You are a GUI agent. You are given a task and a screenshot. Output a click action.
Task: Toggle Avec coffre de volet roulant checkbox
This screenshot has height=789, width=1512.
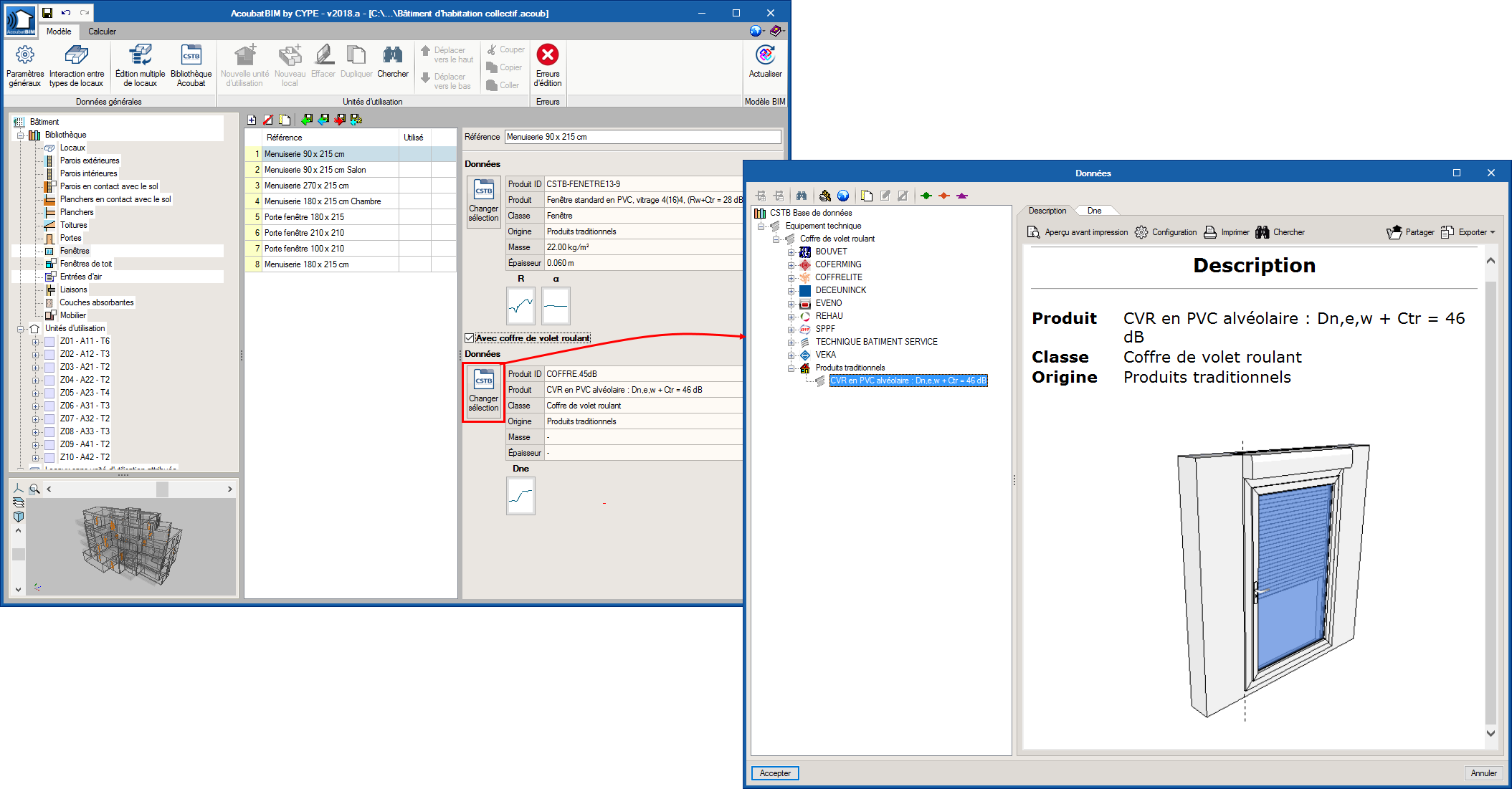470,338
